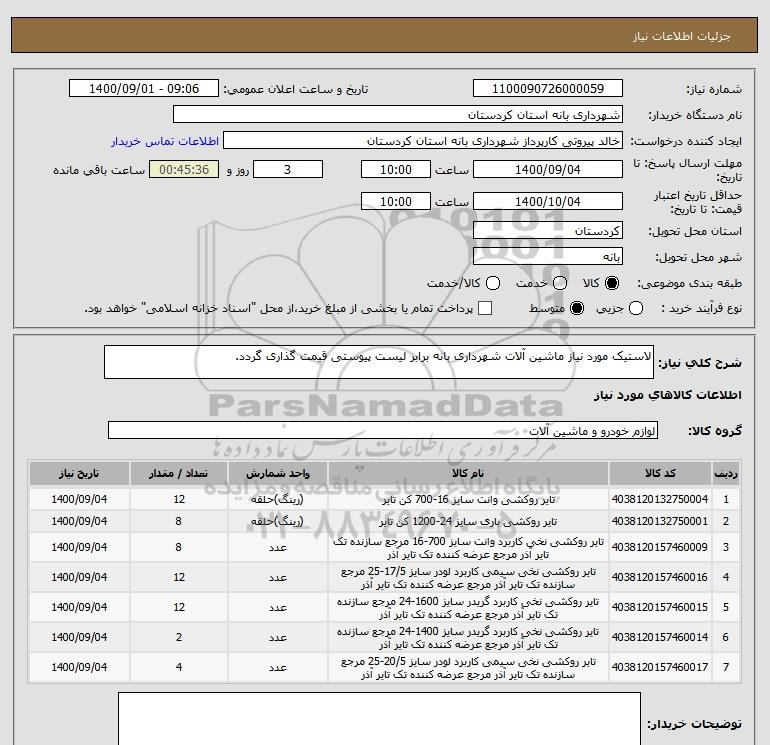Click product code 403812013275​0001
Image resolution: width=770 pixels, height=745 pixels.
tap(660, 522)
